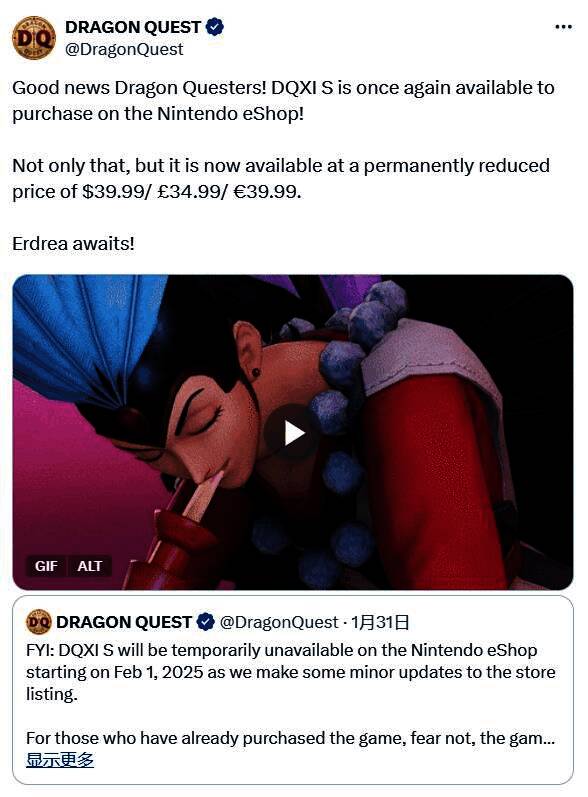Open the quoted tweet text starting with FYI: DQXI S

291,672
